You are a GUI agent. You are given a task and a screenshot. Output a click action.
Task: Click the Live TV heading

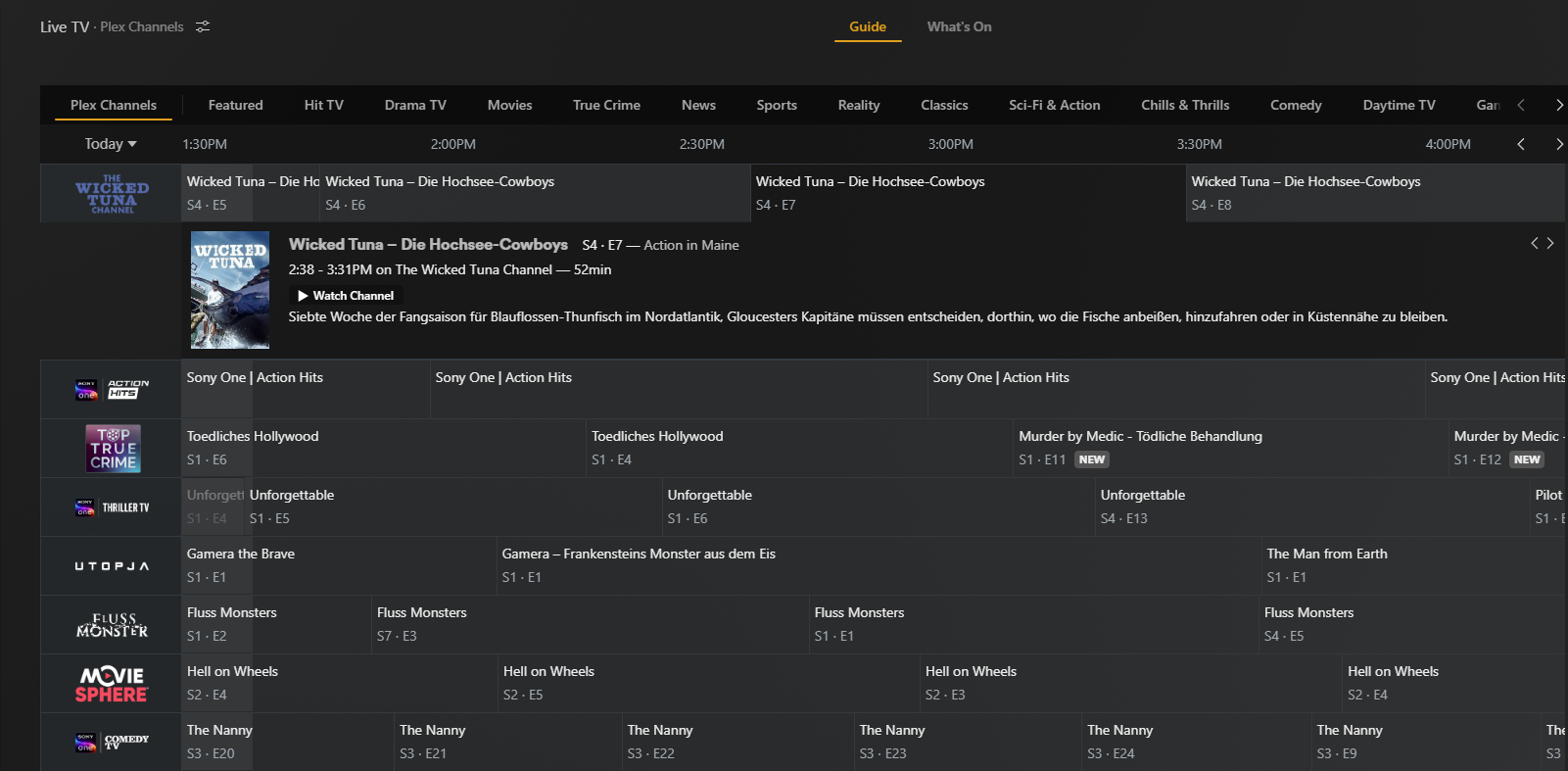click(65, 27)
